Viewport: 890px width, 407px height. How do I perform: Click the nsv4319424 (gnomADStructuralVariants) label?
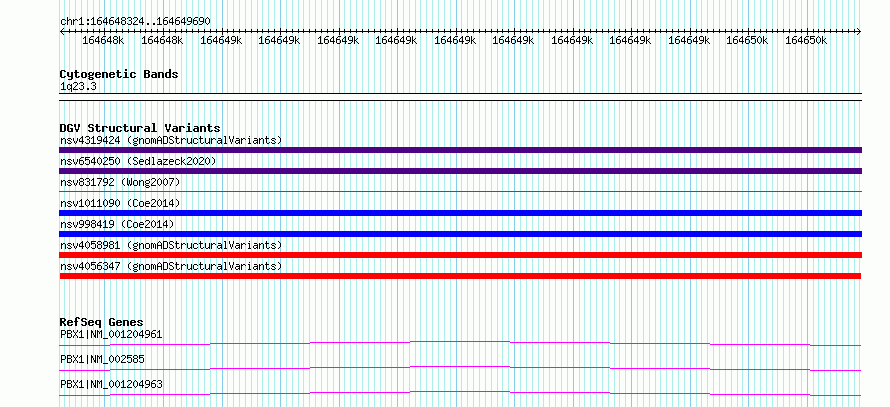point(171,140)
